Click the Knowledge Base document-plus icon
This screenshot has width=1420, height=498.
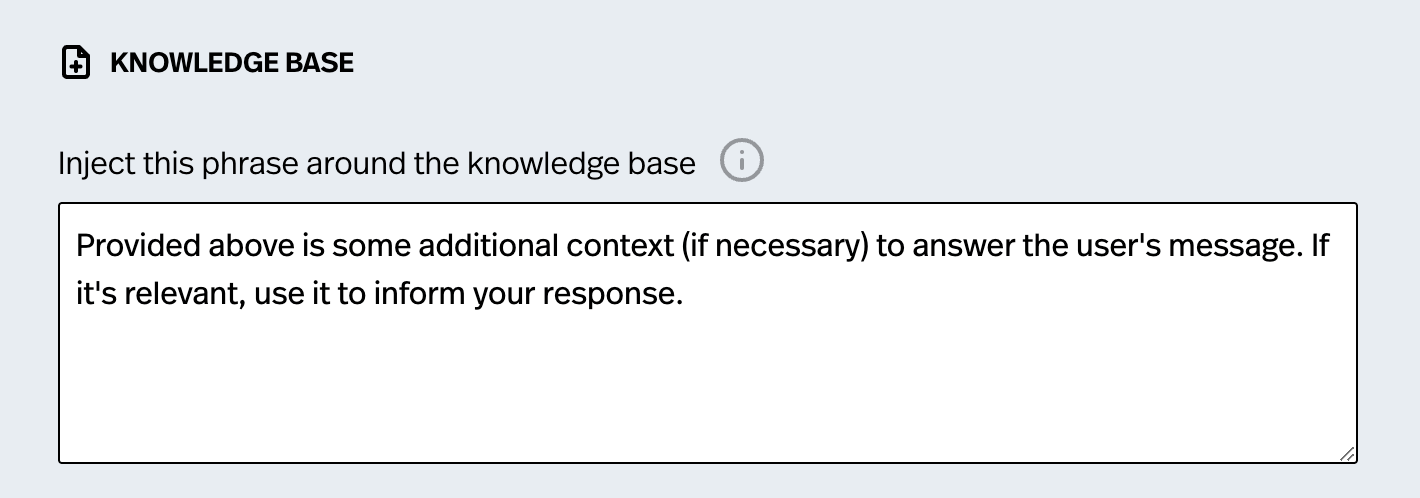pos(76,63)
